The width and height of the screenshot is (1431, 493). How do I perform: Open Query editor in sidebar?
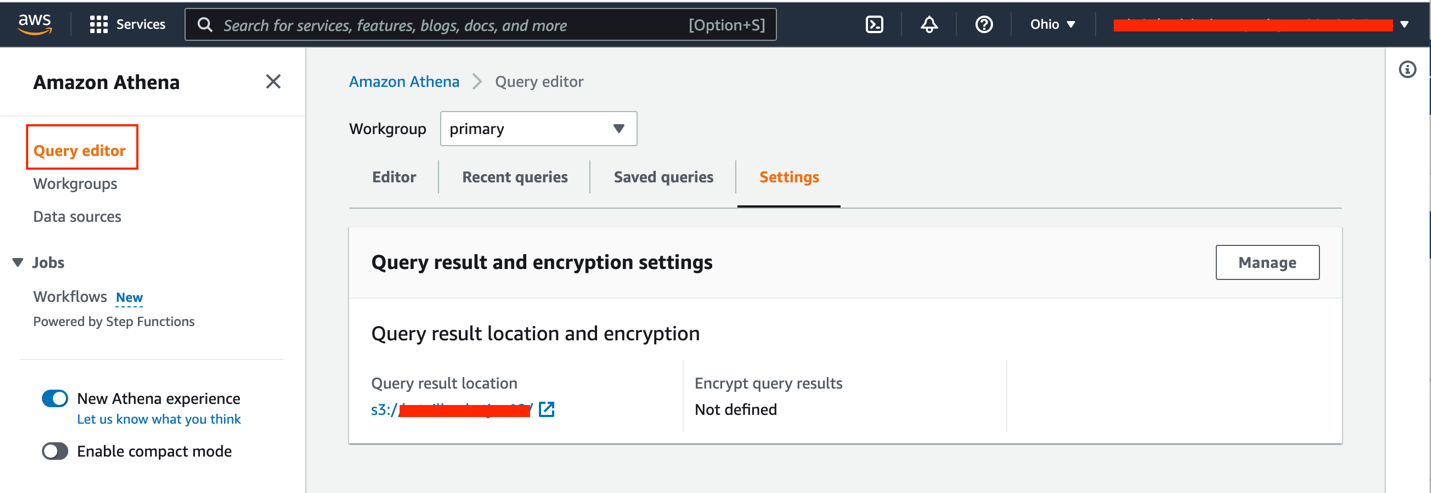coord(80,150)
